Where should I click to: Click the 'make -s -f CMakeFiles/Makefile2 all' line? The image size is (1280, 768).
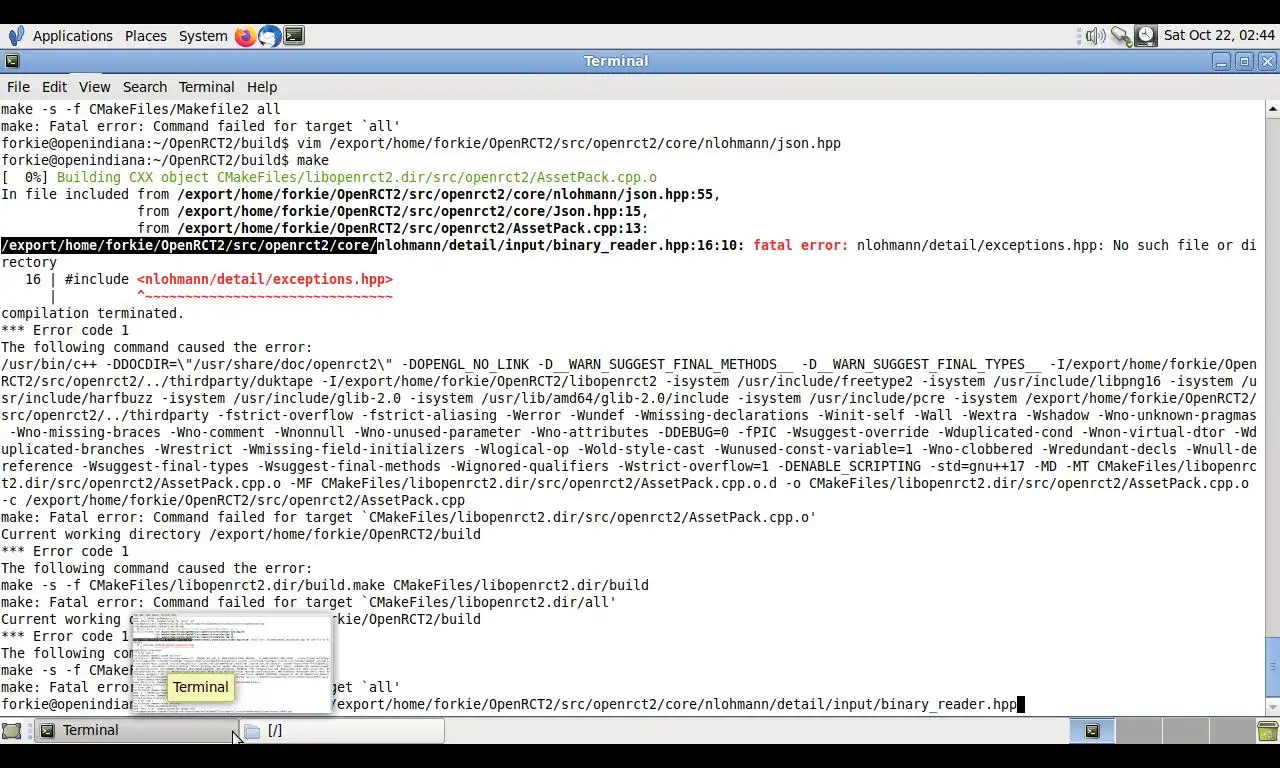pos(140,109)
